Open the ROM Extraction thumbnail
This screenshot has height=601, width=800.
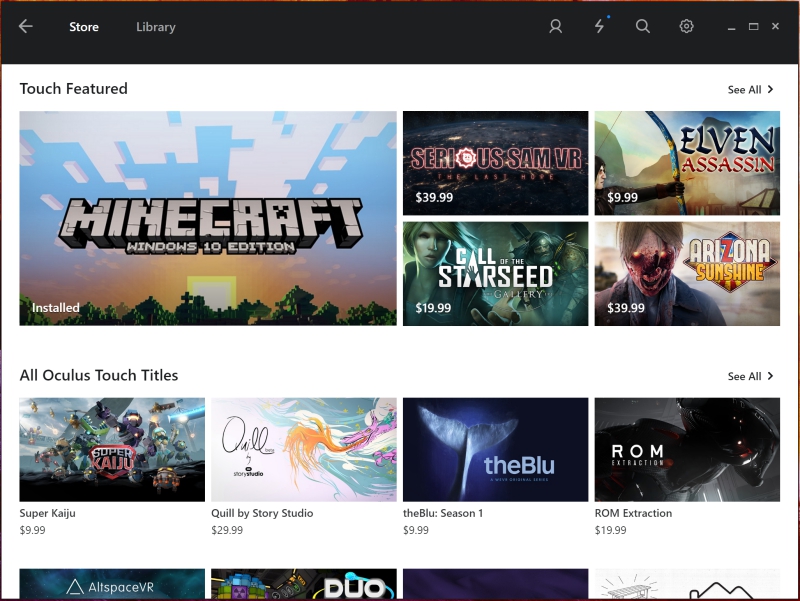pos(687,449)
